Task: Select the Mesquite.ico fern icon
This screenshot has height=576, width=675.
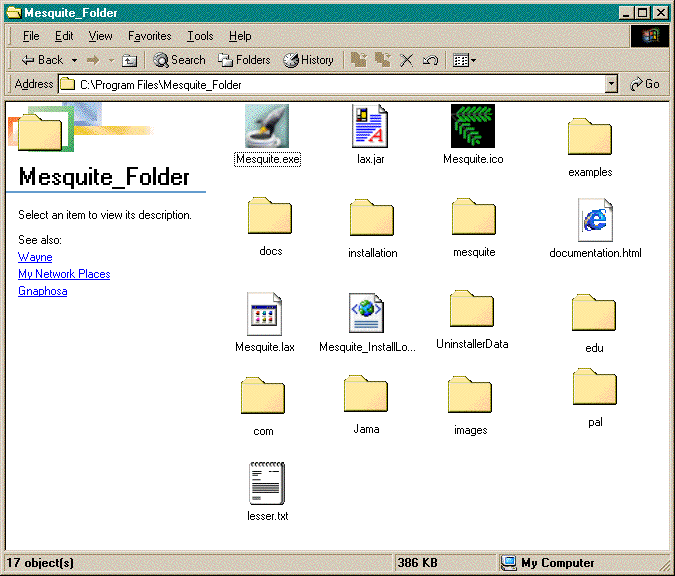Action: coord(472,126)
